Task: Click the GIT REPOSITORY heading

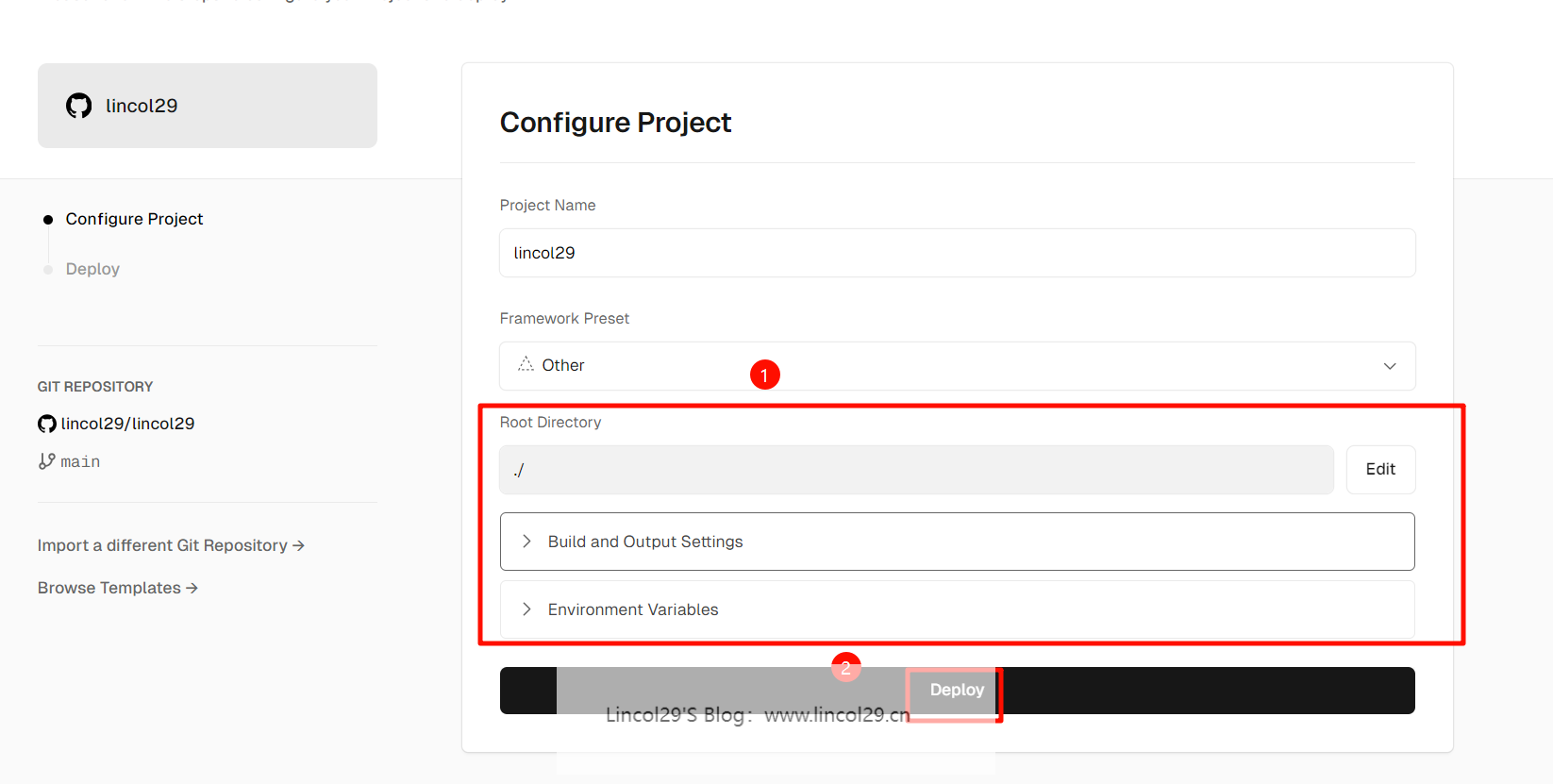Action: [x=95, y=387]
